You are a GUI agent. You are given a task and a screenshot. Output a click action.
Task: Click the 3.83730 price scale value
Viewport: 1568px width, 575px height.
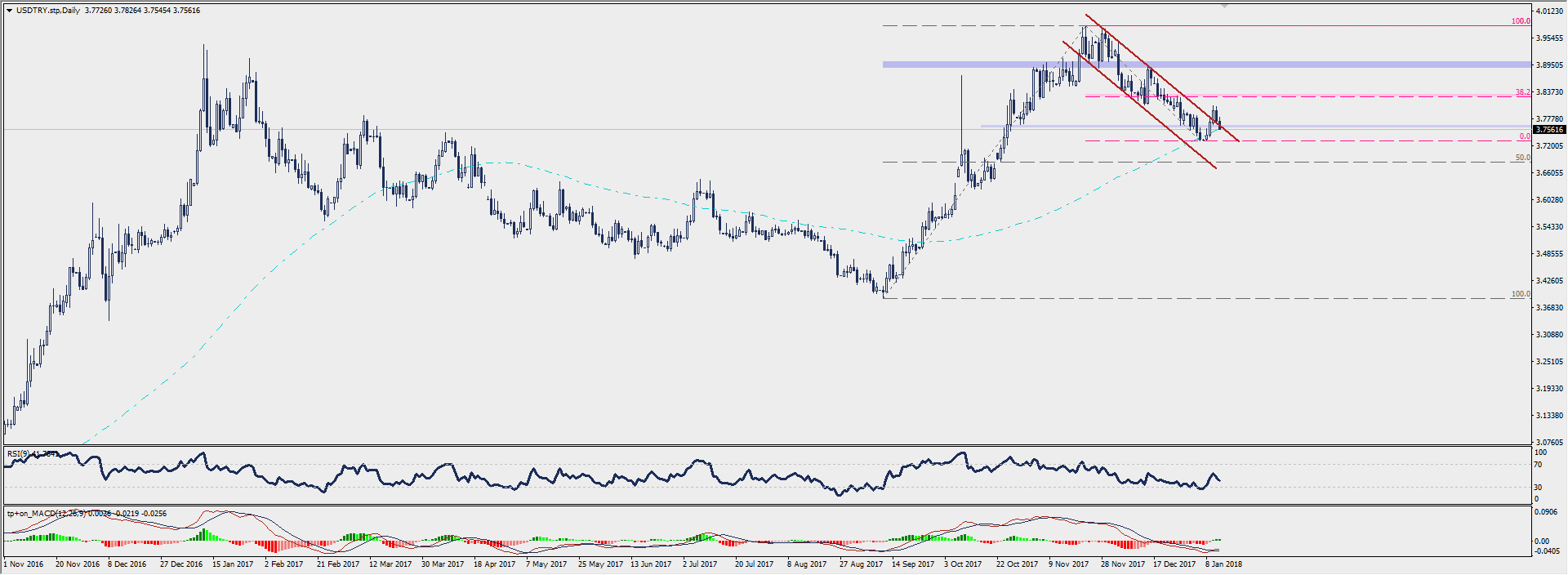point(1549,92)
